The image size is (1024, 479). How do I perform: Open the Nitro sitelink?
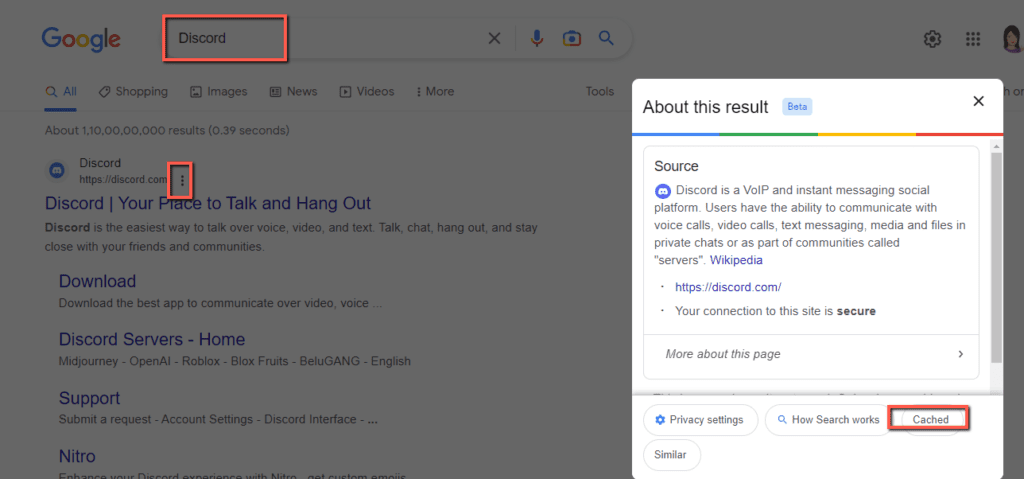[x=77, y=456]
